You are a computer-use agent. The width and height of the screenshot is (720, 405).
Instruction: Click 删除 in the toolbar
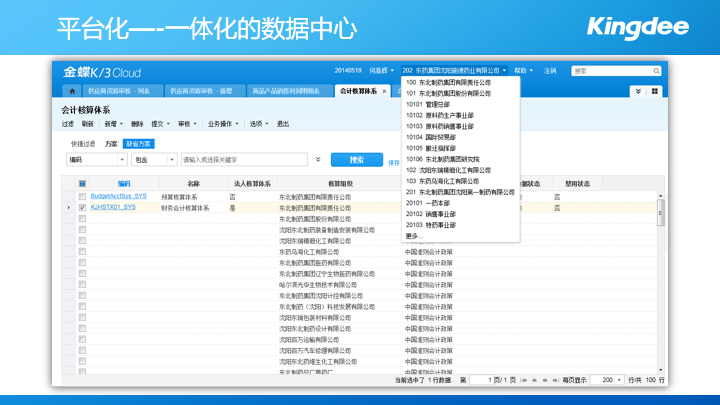pyautogui.click(x=137, y=124)
